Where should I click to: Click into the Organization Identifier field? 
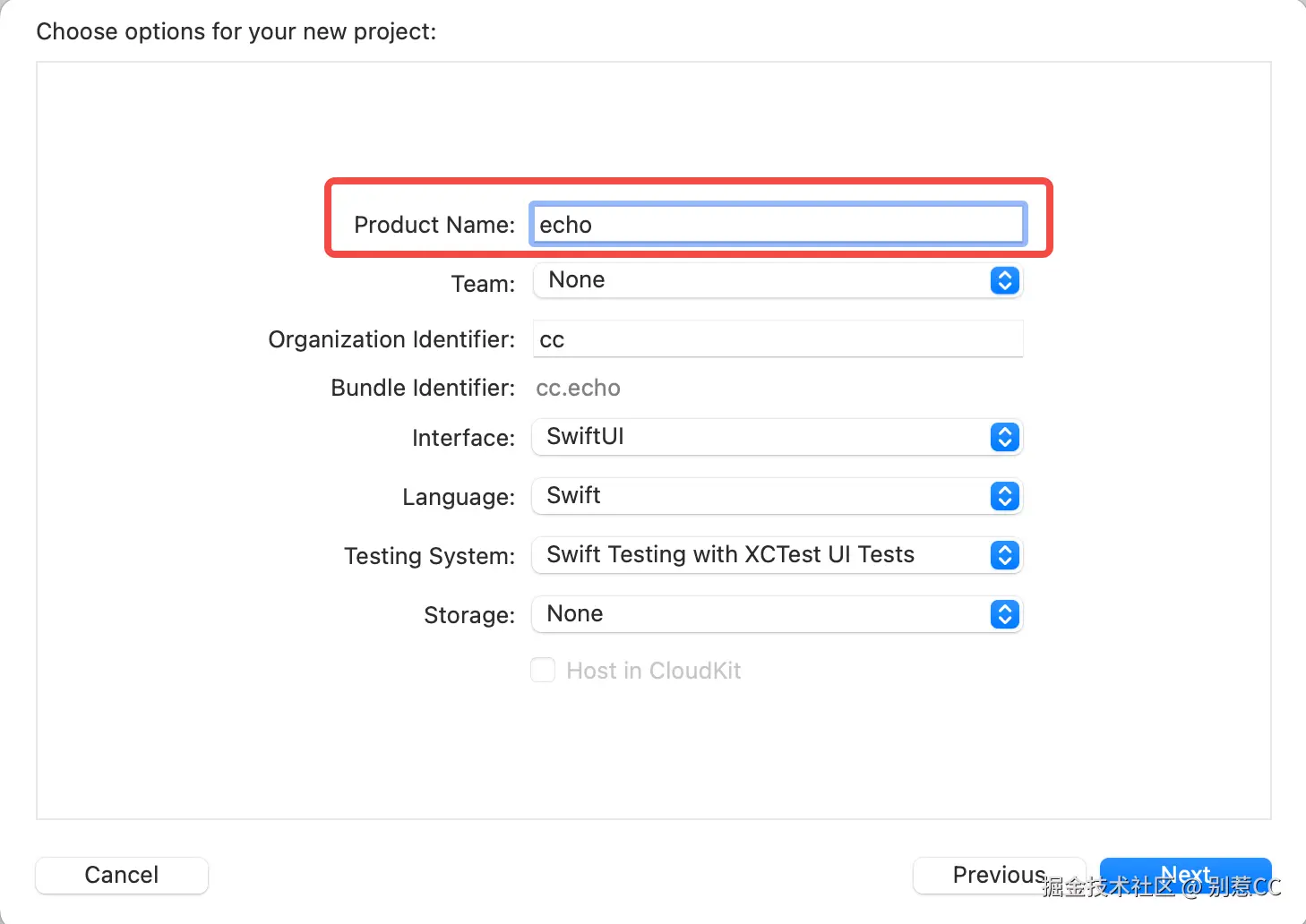[778, 339]
